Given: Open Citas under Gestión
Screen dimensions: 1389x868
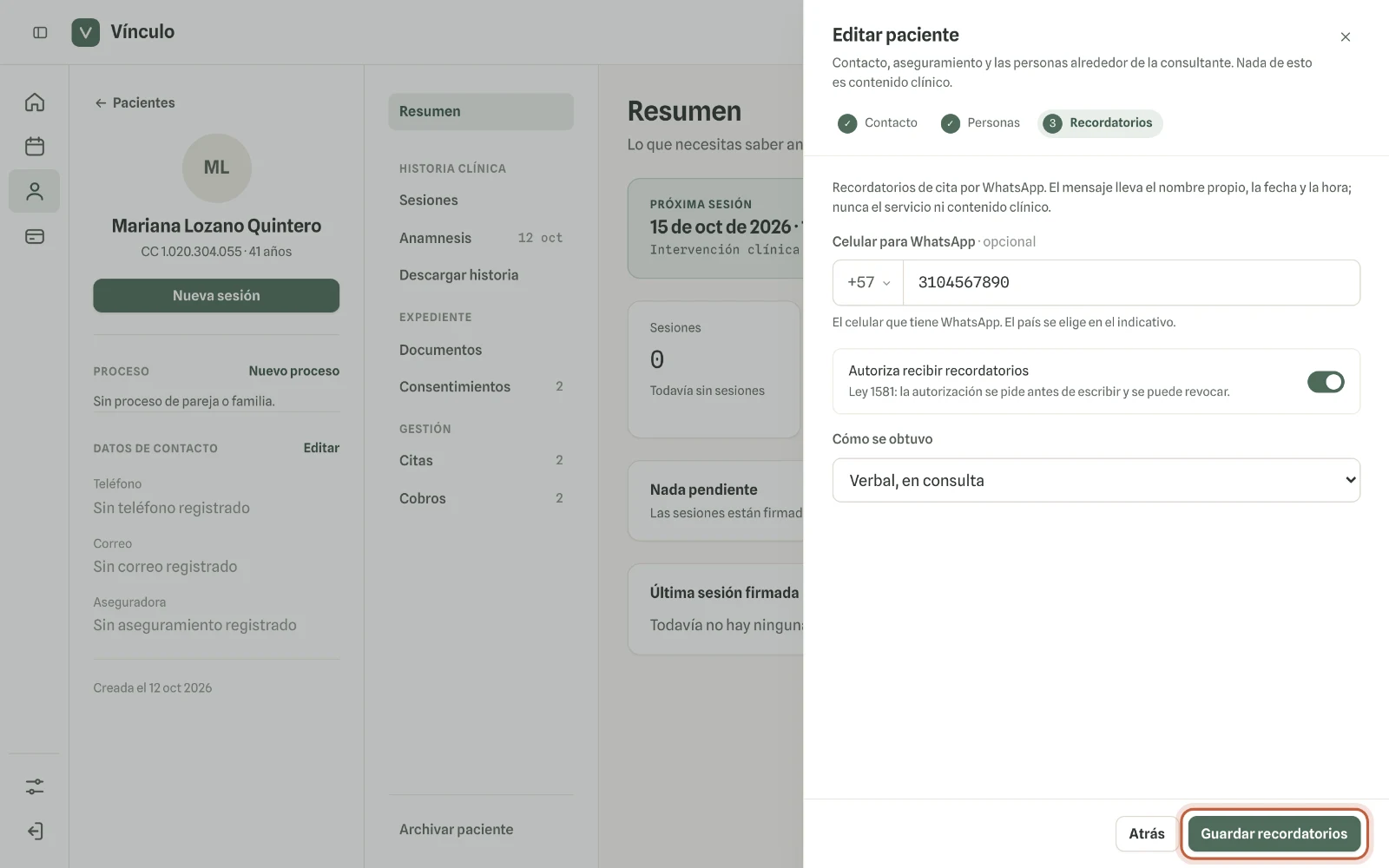Looking at the screenshot, I should [481, 460].
